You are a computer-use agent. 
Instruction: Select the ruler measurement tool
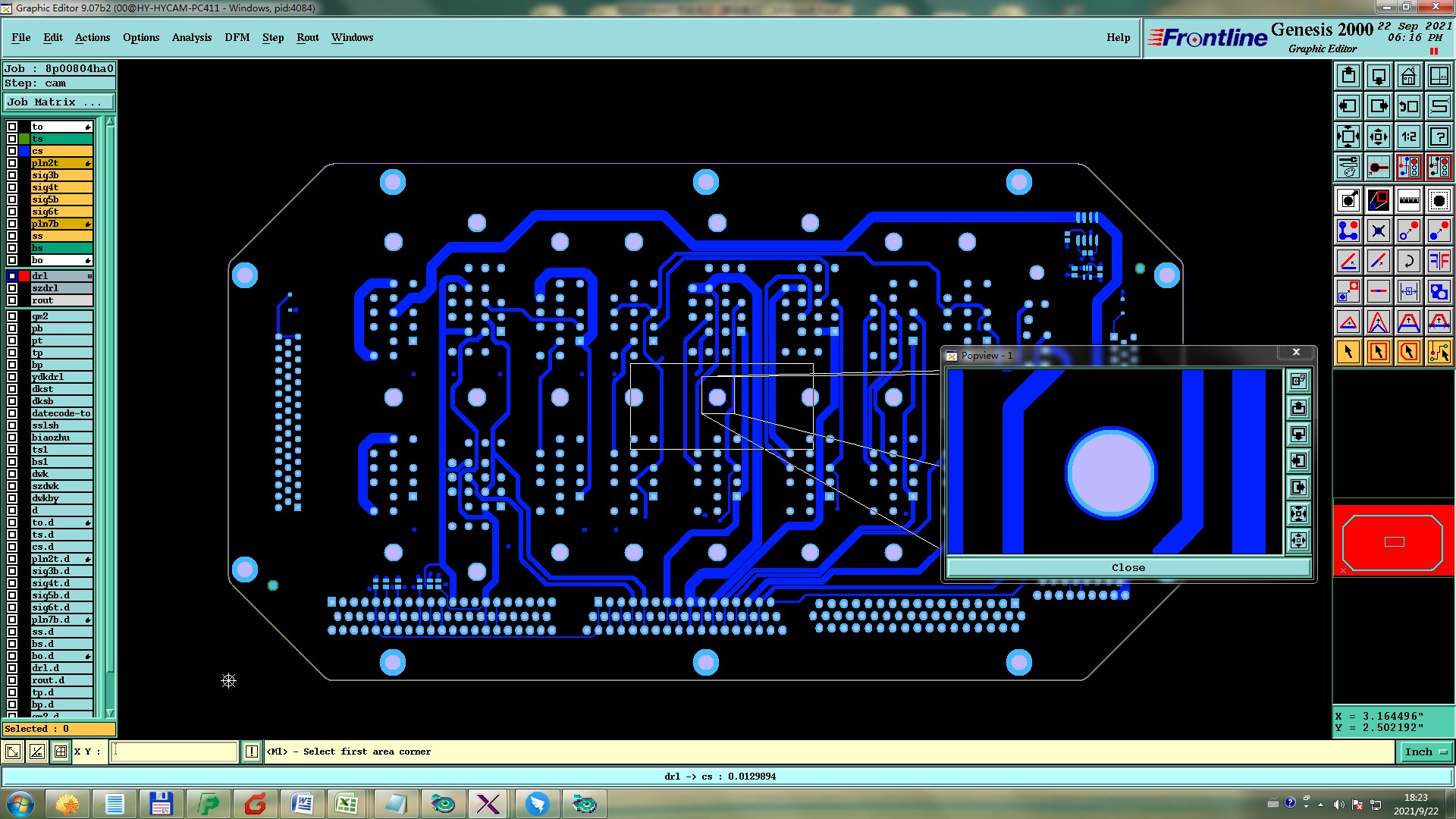point(1408,201)
